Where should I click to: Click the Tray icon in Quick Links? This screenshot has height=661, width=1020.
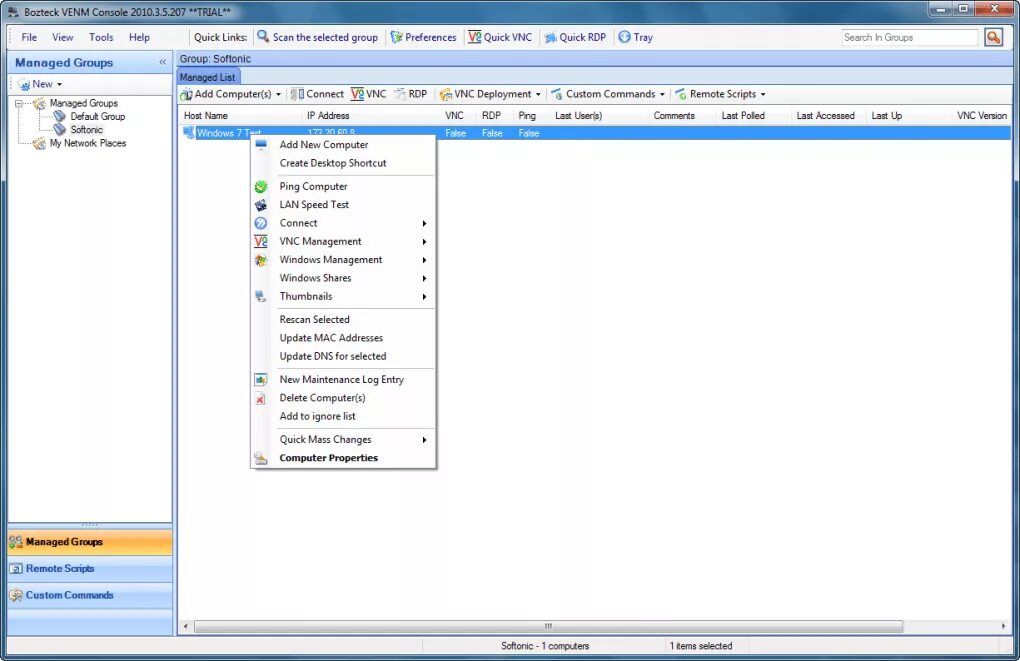point(624,37)
